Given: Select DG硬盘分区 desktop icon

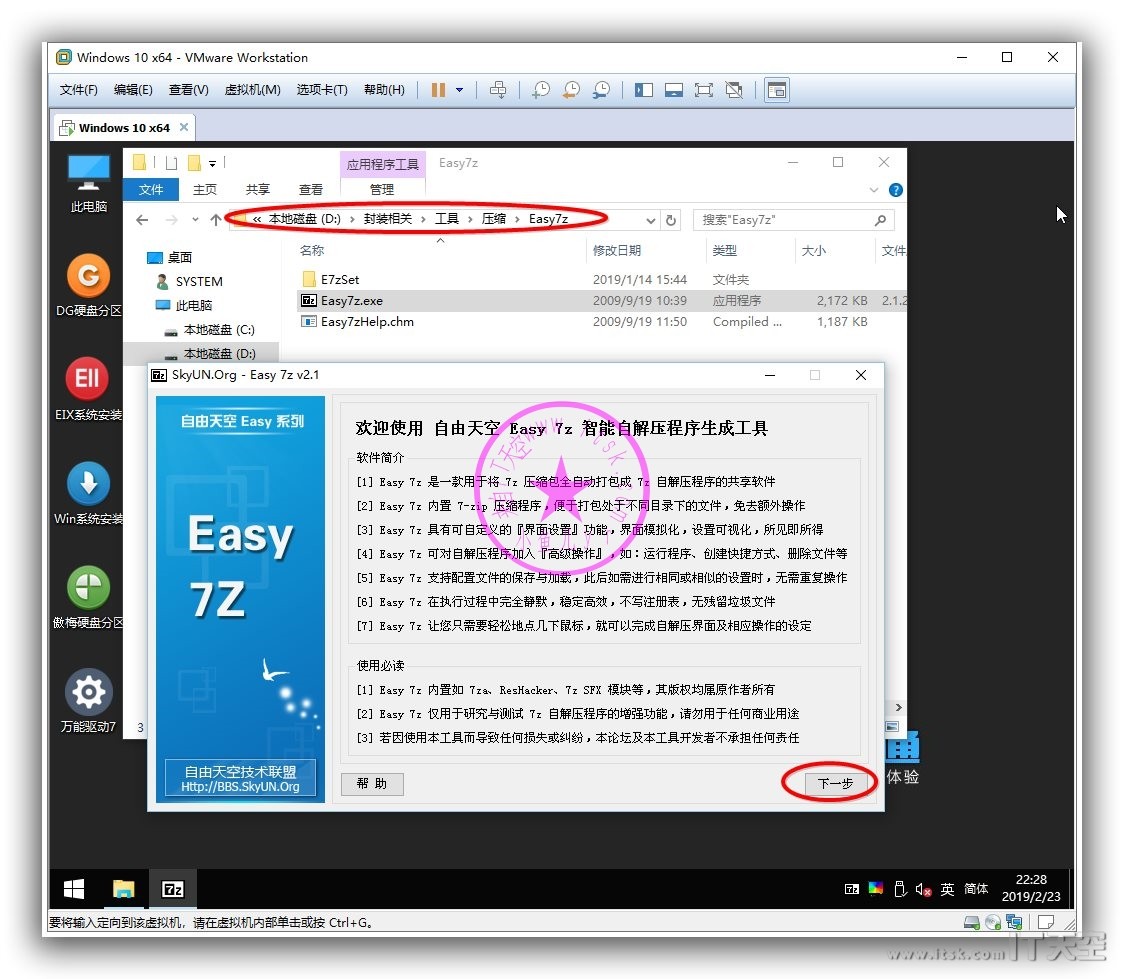Looking at the screenshot, I should pyautogui.click(x=88, y=285).
